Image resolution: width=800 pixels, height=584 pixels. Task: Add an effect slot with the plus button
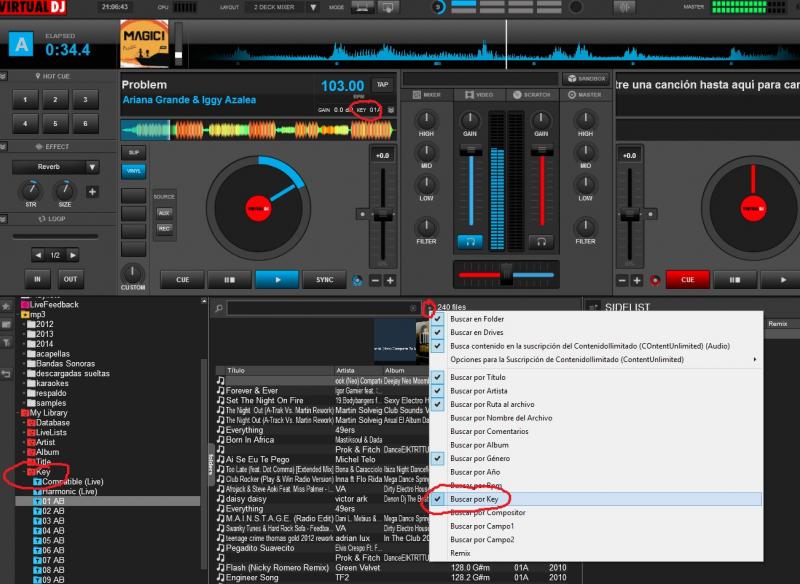pyautogui.click(x=92, y=192)
